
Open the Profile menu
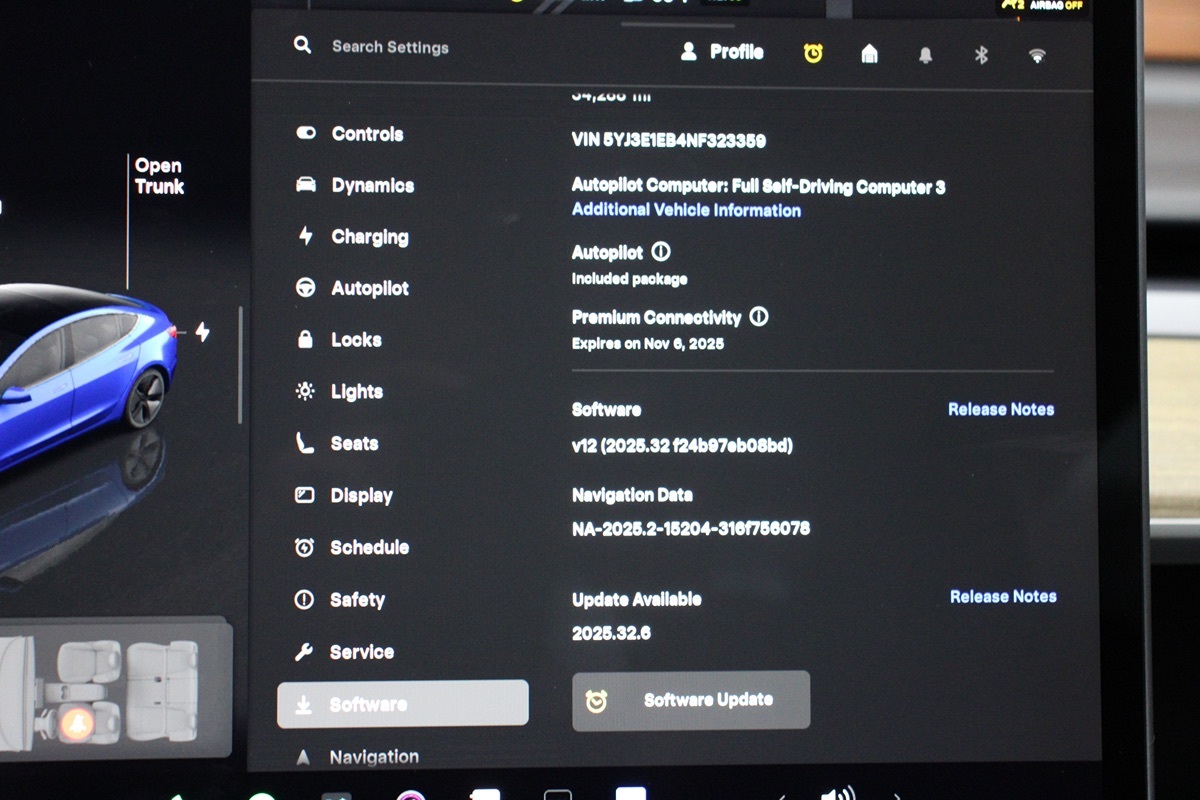[722, 52]
